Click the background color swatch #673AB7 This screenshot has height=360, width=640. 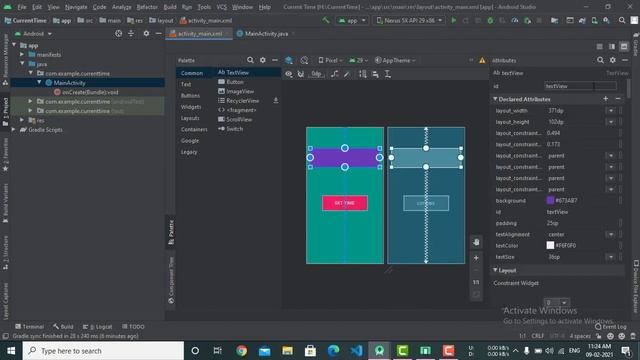pyautogui.click(x=550, y=200)
